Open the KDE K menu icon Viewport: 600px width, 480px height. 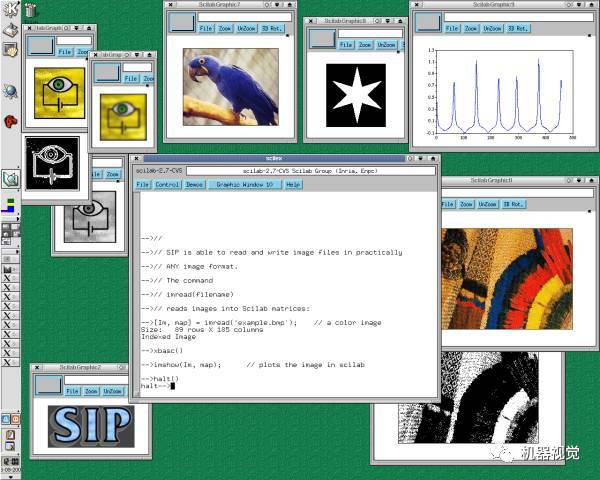pyautogui.click(x=10, y=9)
